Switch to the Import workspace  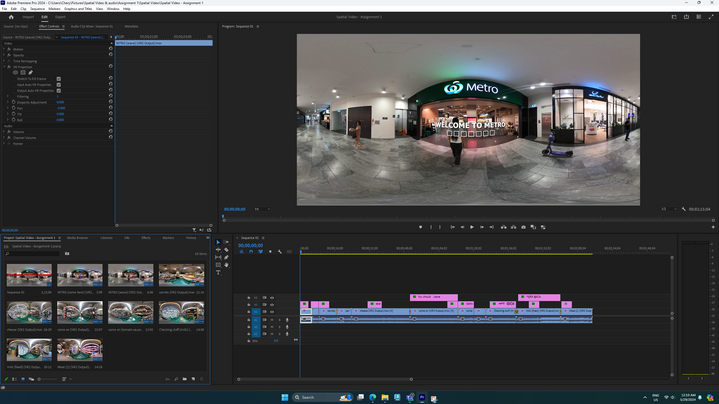coord(28,17)
